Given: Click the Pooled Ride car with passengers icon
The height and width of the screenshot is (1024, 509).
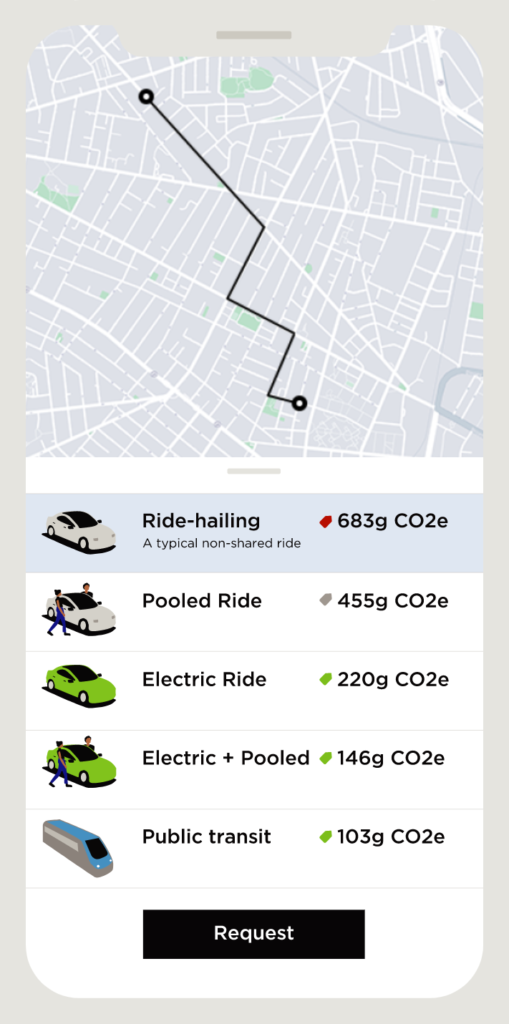Looking at the screenshot, I should tap(80, 610).
